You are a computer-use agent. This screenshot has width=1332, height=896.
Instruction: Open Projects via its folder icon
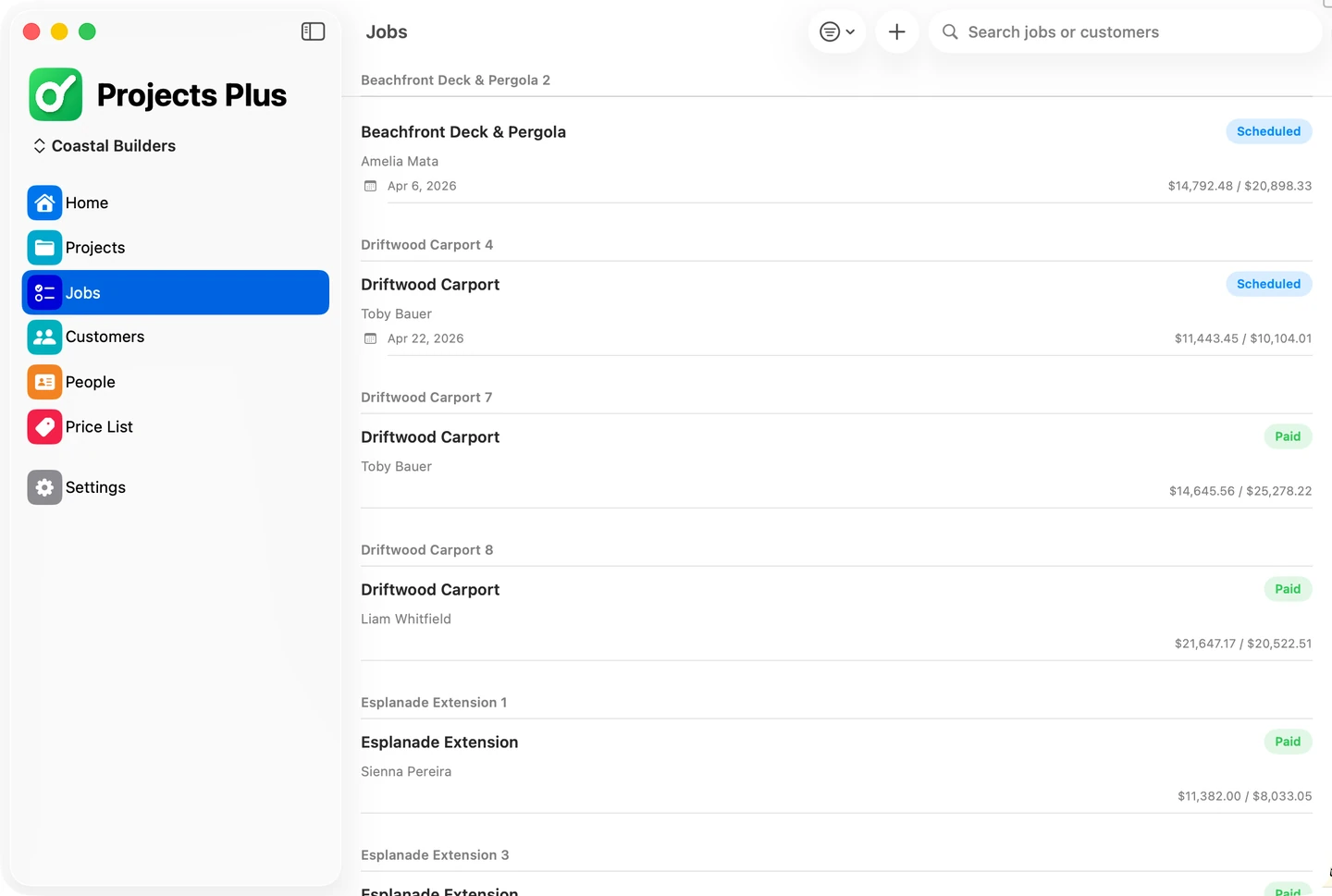coord(44,248)
